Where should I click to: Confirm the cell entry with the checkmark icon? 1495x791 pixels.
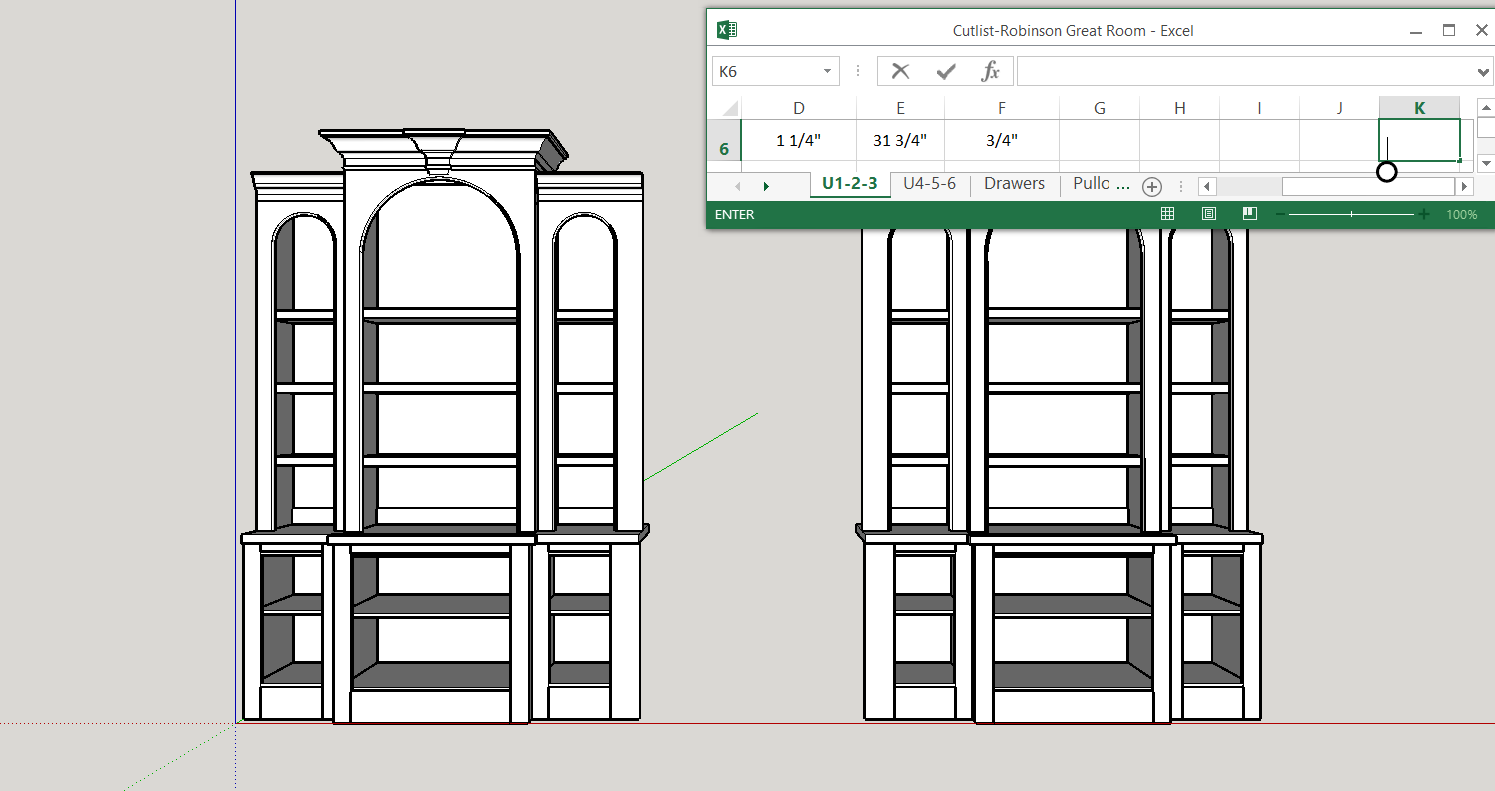click(x=945, y=71)
